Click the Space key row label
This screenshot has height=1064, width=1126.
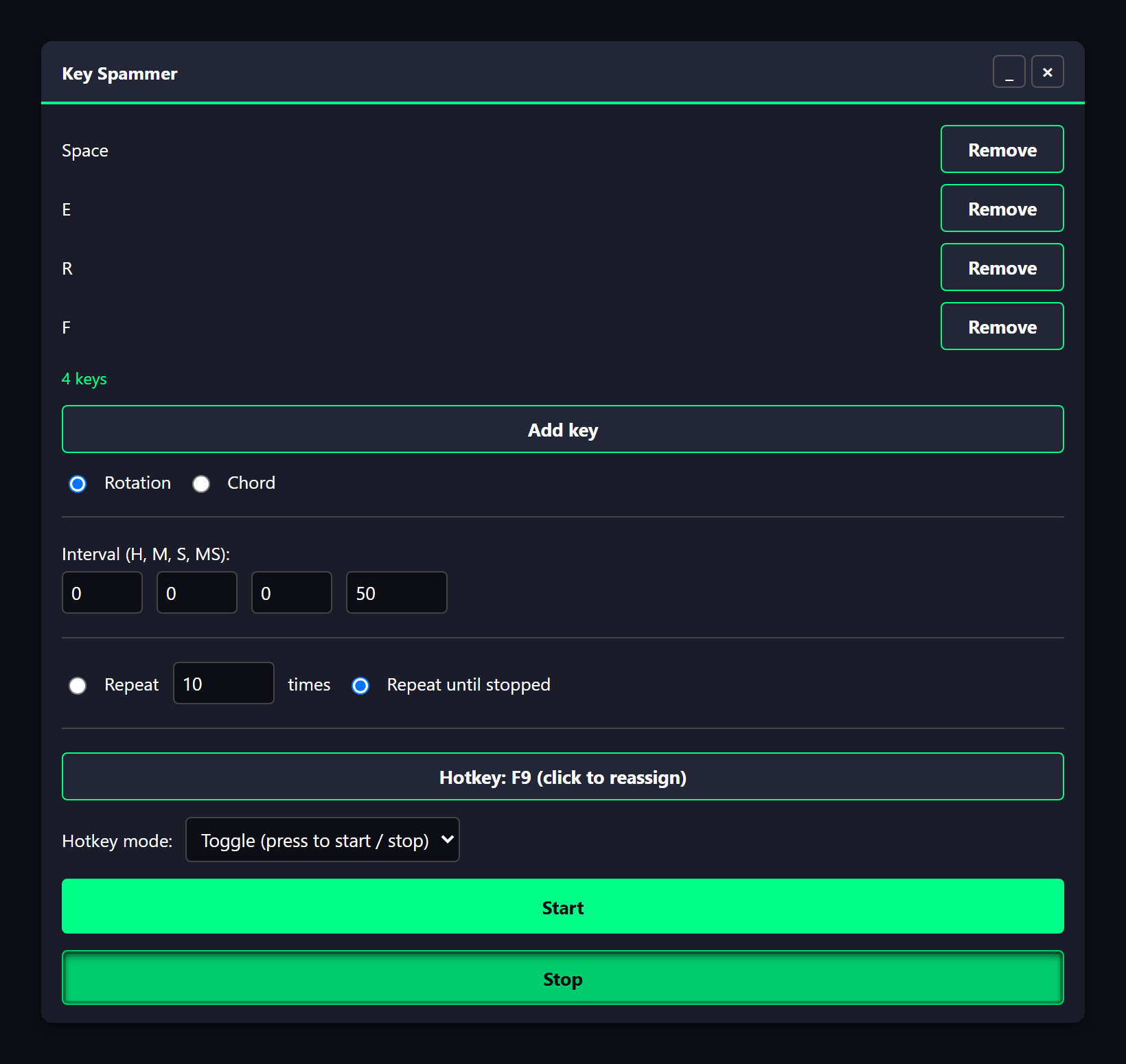[85, 150]
